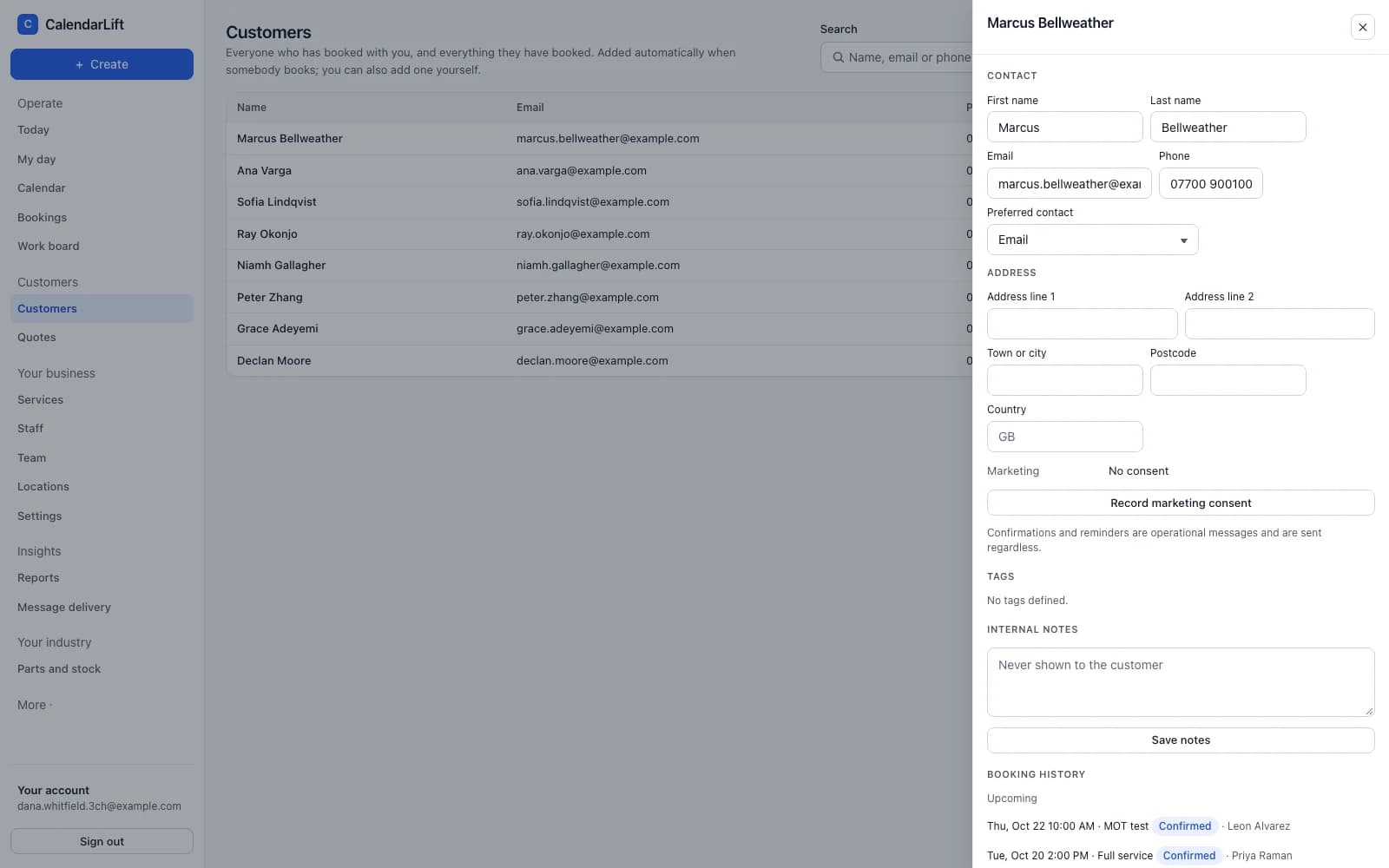Open Declan Moore customer row
Screen dimensions: 1389x868
(x=599, y=361)
